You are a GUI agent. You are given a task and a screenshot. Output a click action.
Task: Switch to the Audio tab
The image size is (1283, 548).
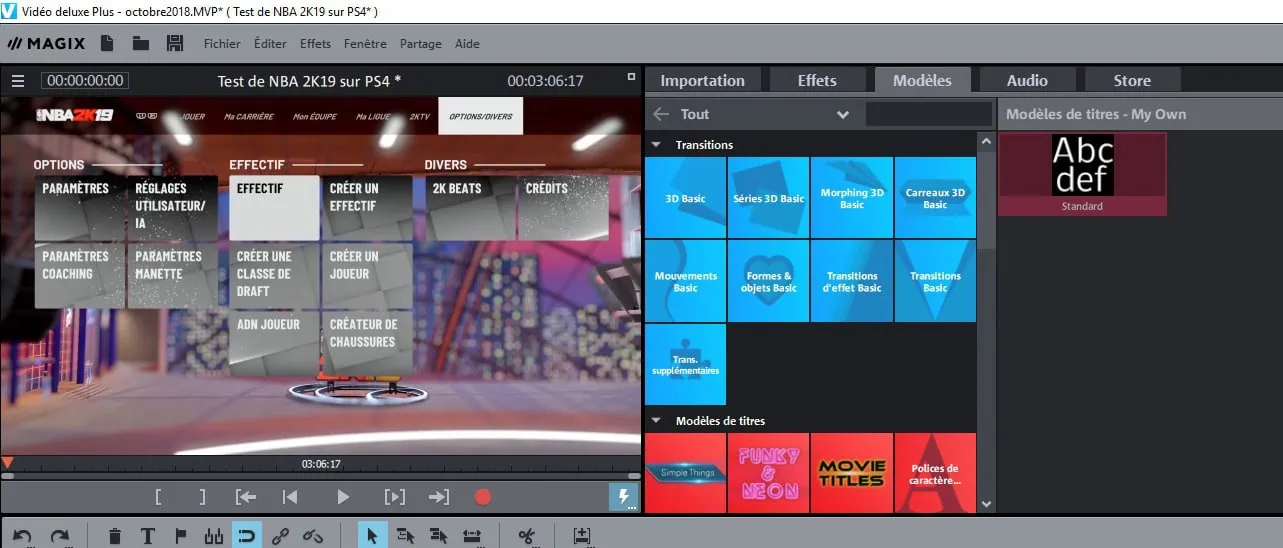[x=1027, y=81]
